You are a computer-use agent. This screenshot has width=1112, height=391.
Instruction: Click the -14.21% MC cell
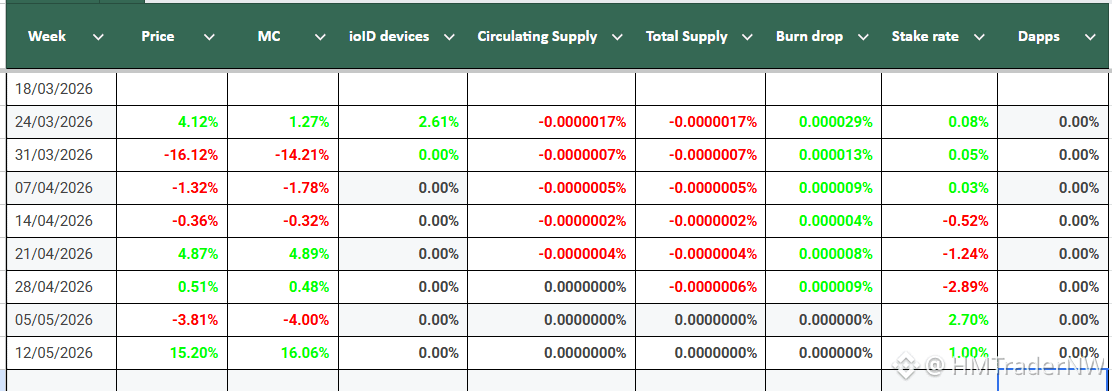click(x=283, y=155)
